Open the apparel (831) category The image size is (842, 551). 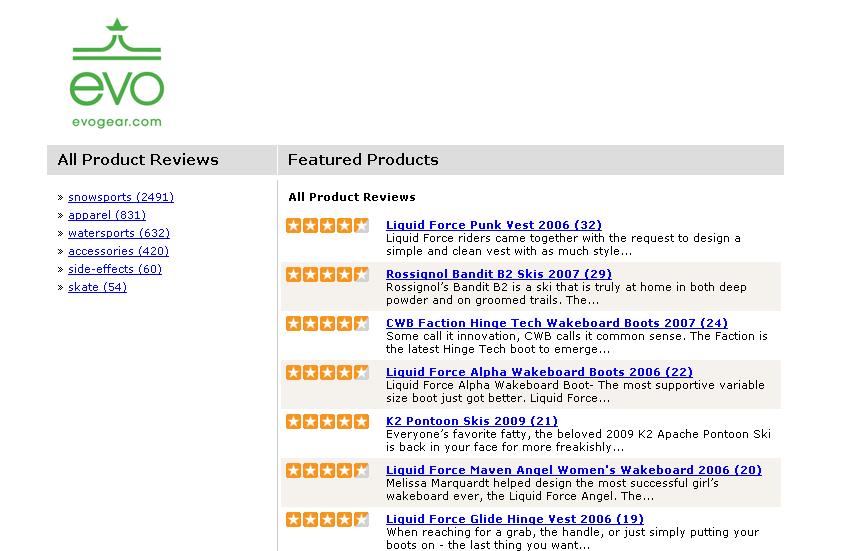click(x=107, y=215)
